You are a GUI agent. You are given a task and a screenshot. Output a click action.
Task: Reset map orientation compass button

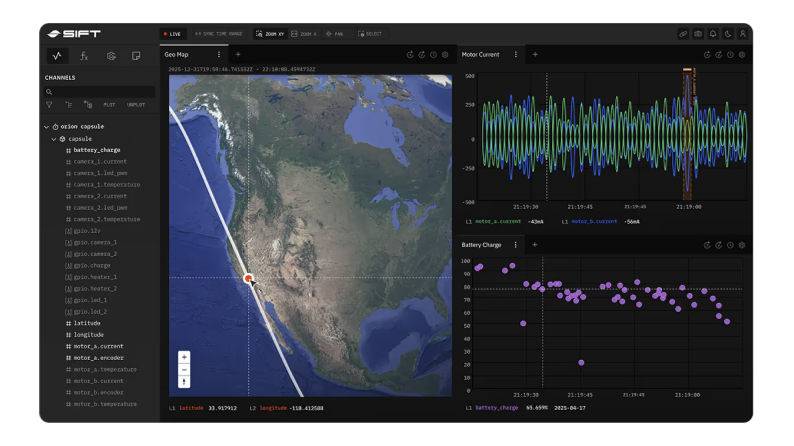tap(184, 382)
